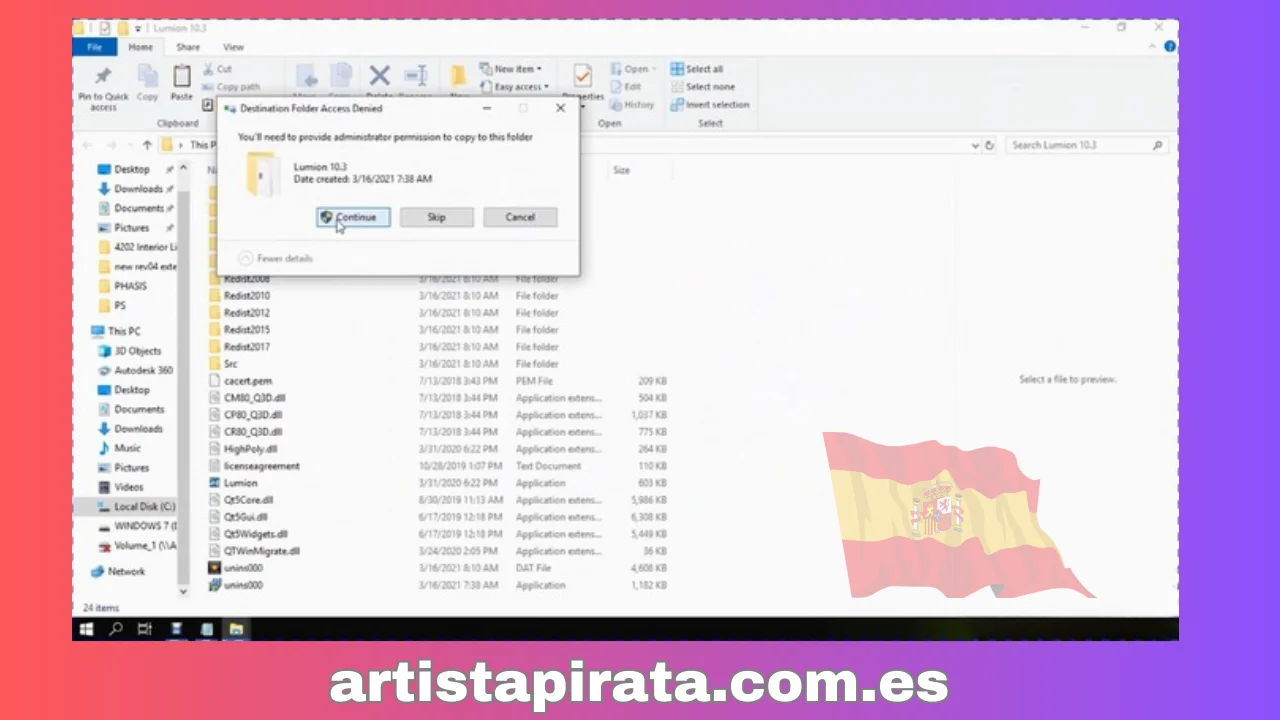Select the pinned Downloads quick access item

point(138,189)
